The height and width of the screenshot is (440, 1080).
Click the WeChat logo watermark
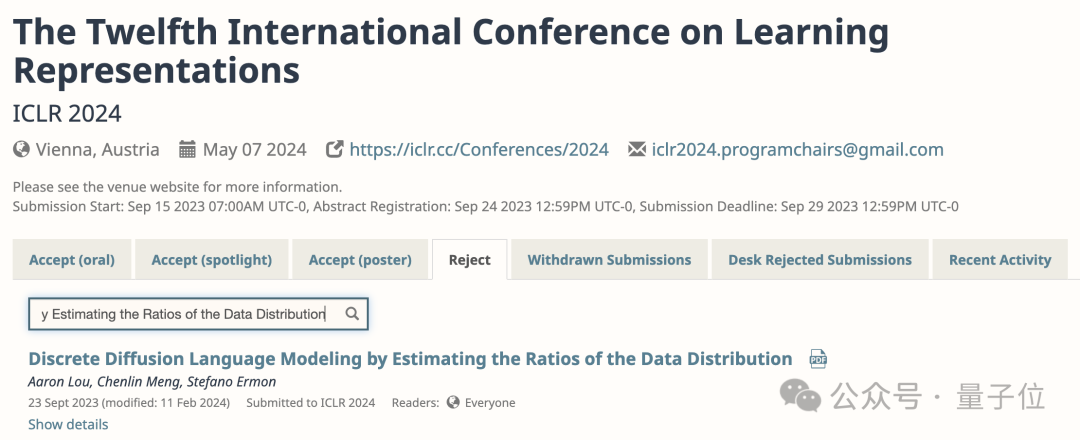(x=800, y=396)
